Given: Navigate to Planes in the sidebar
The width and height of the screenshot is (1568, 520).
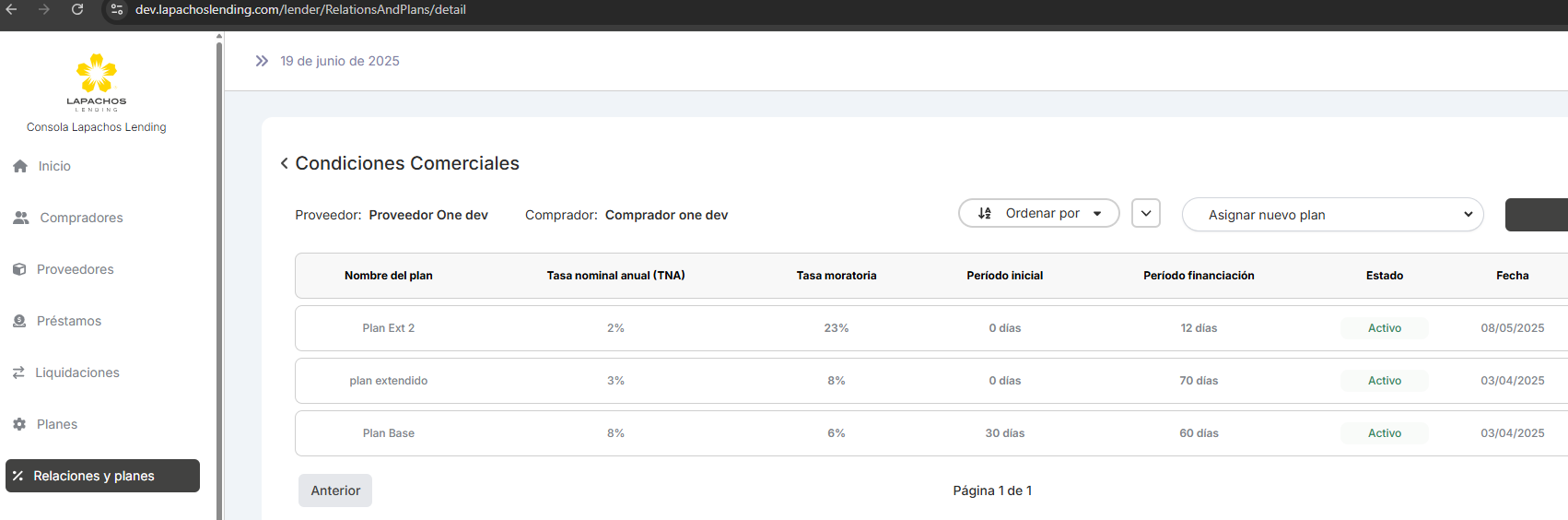Looking at the screenshot, I should pyautogui.click(x=57, y=424).
